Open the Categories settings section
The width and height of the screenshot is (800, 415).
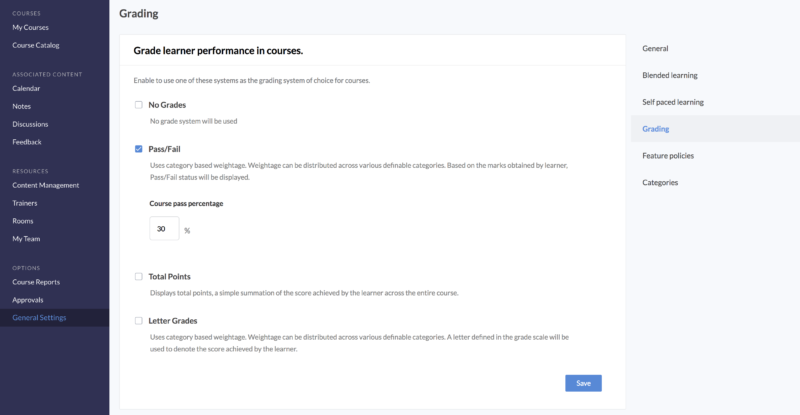(x=660, y=183)
